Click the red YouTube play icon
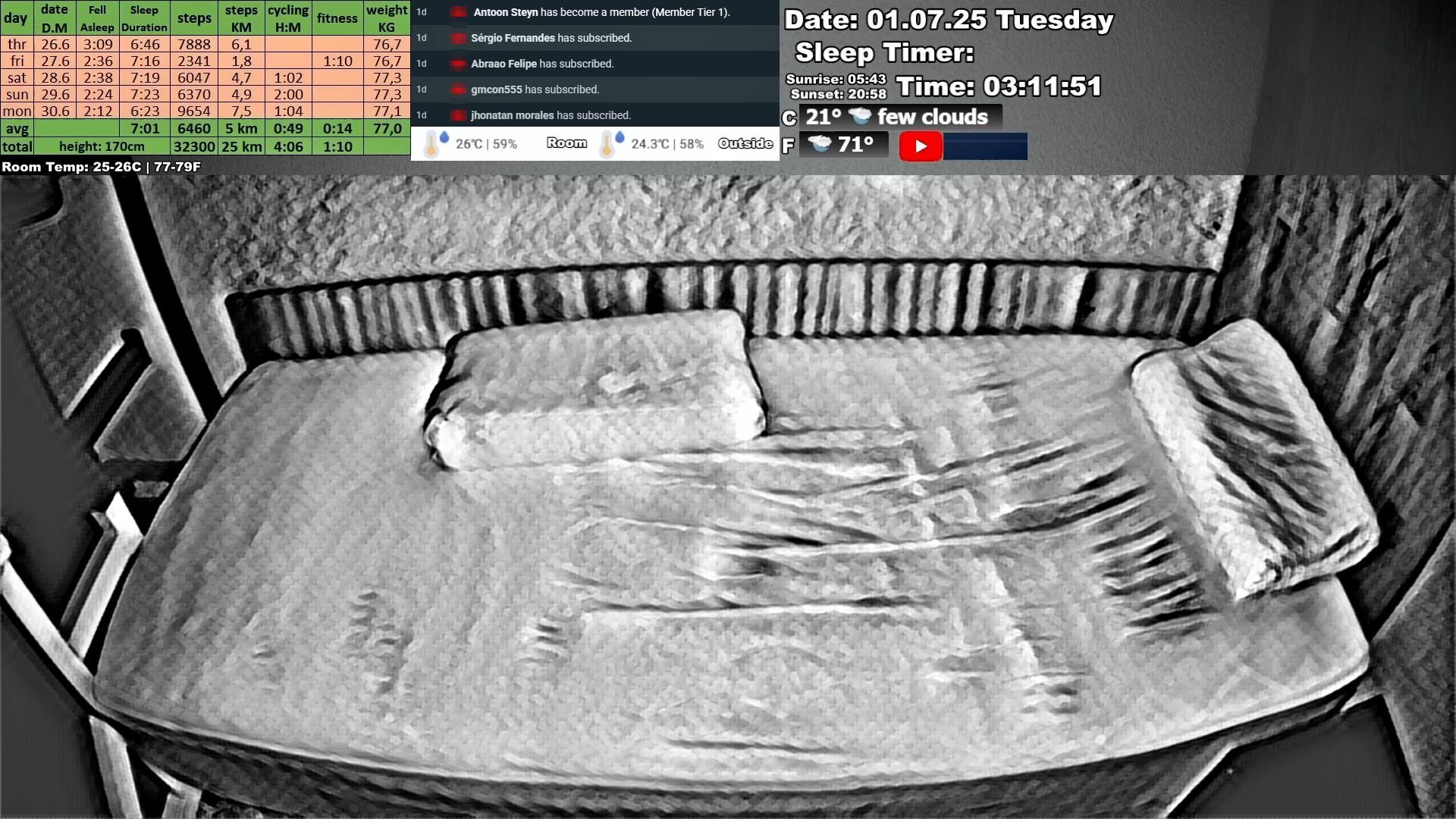Viewport: 1456px width, 819px height. [x=921, y=146]
